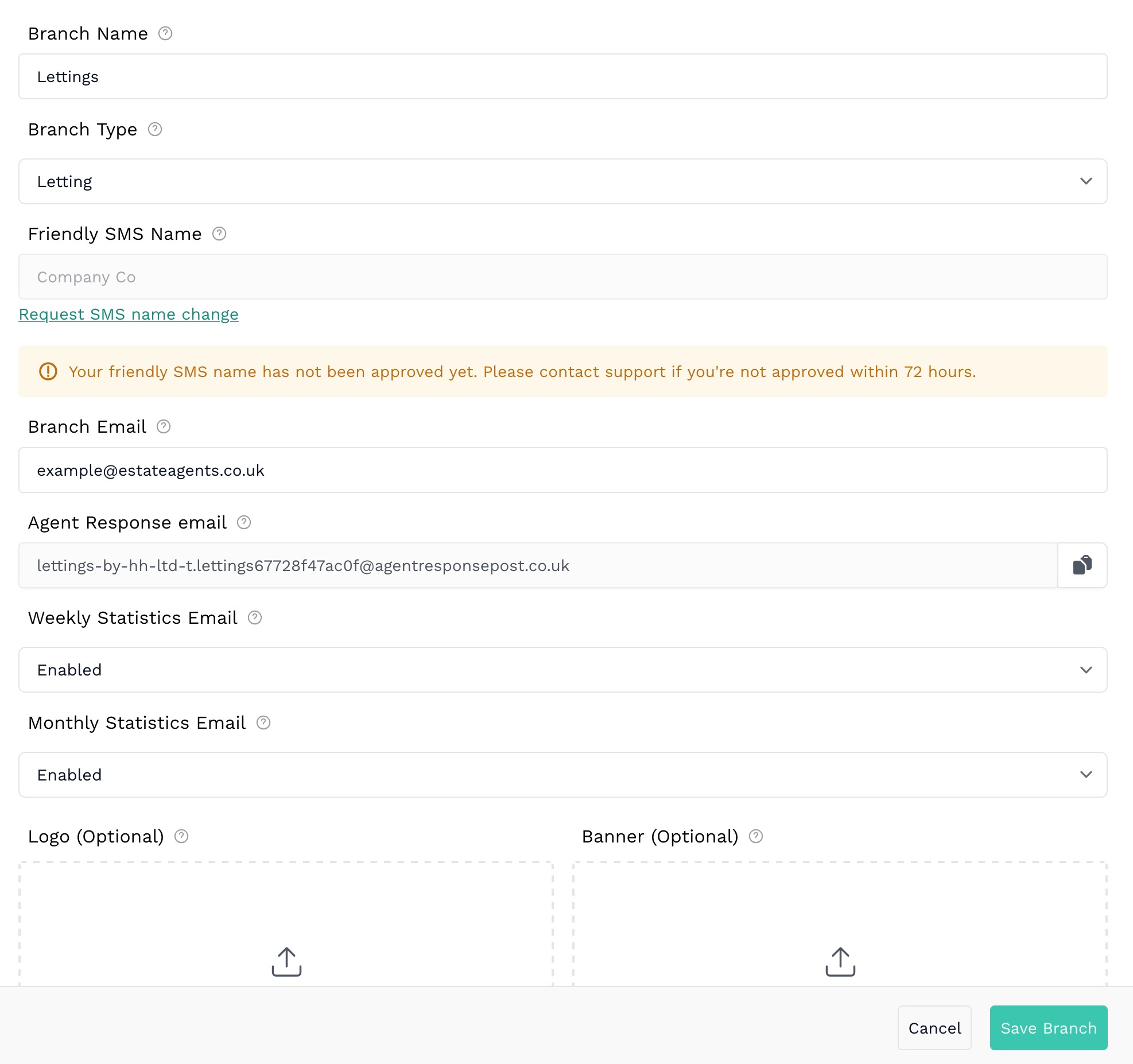Click Agent Response email help icon
Viewport: 1133px width, 1064px height.
tap(244, 522)
